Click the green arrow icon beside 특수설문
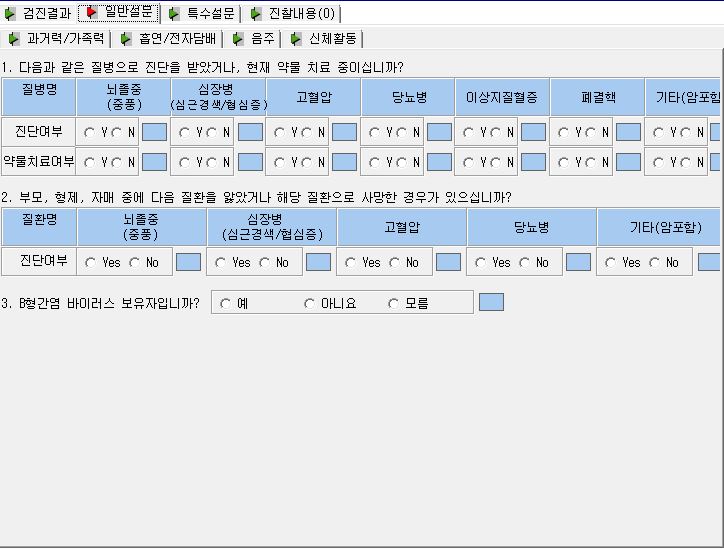This screenshot has height=549, width=724. click(174, 14)
